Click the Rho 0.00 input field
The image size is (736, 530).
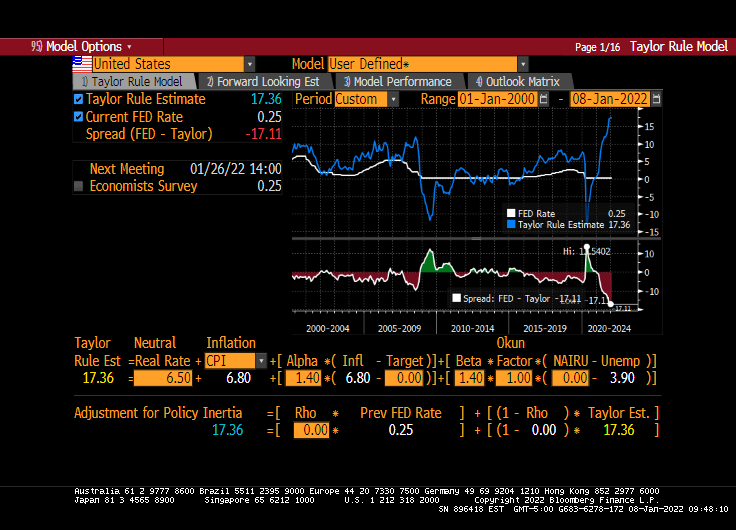click(x=313, y=430)
